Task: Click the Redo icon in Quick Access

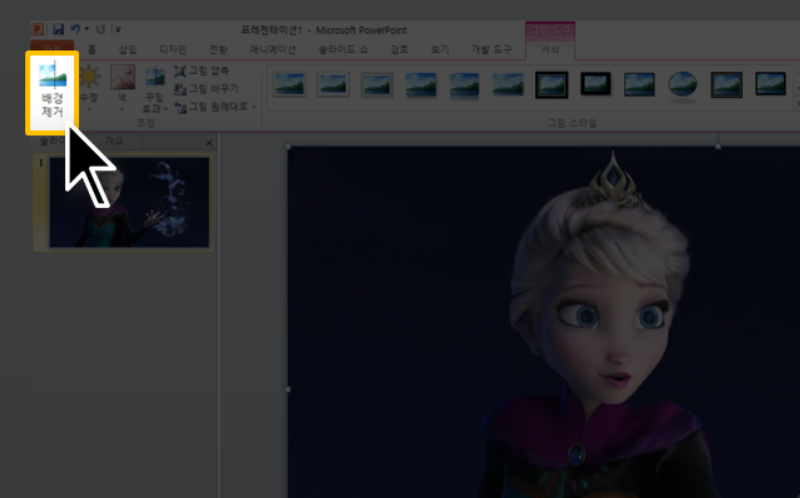Action: click(101, 29)
